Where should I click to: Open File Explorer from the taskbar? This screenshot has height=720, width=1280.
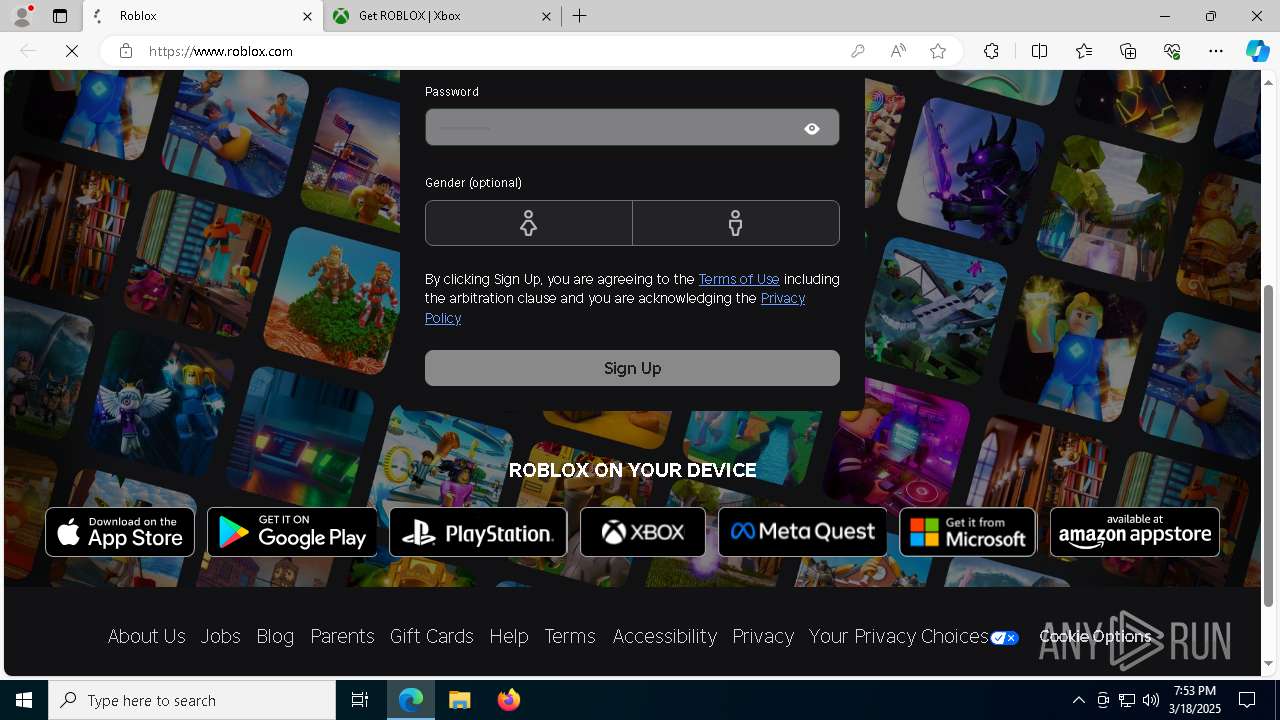[459, 700]
